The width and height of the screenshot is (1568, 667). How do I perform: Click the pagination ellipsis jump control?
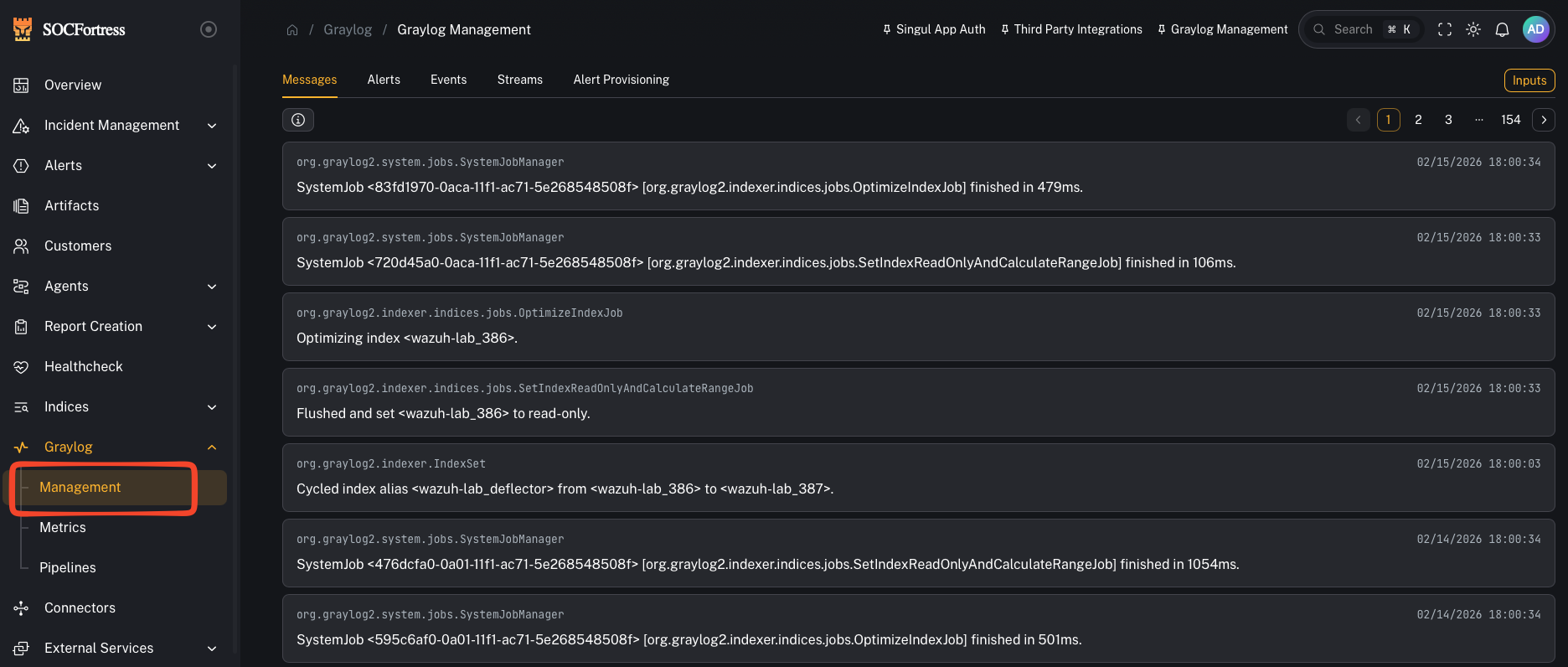pyautogui.click(x=1479, y=120)
